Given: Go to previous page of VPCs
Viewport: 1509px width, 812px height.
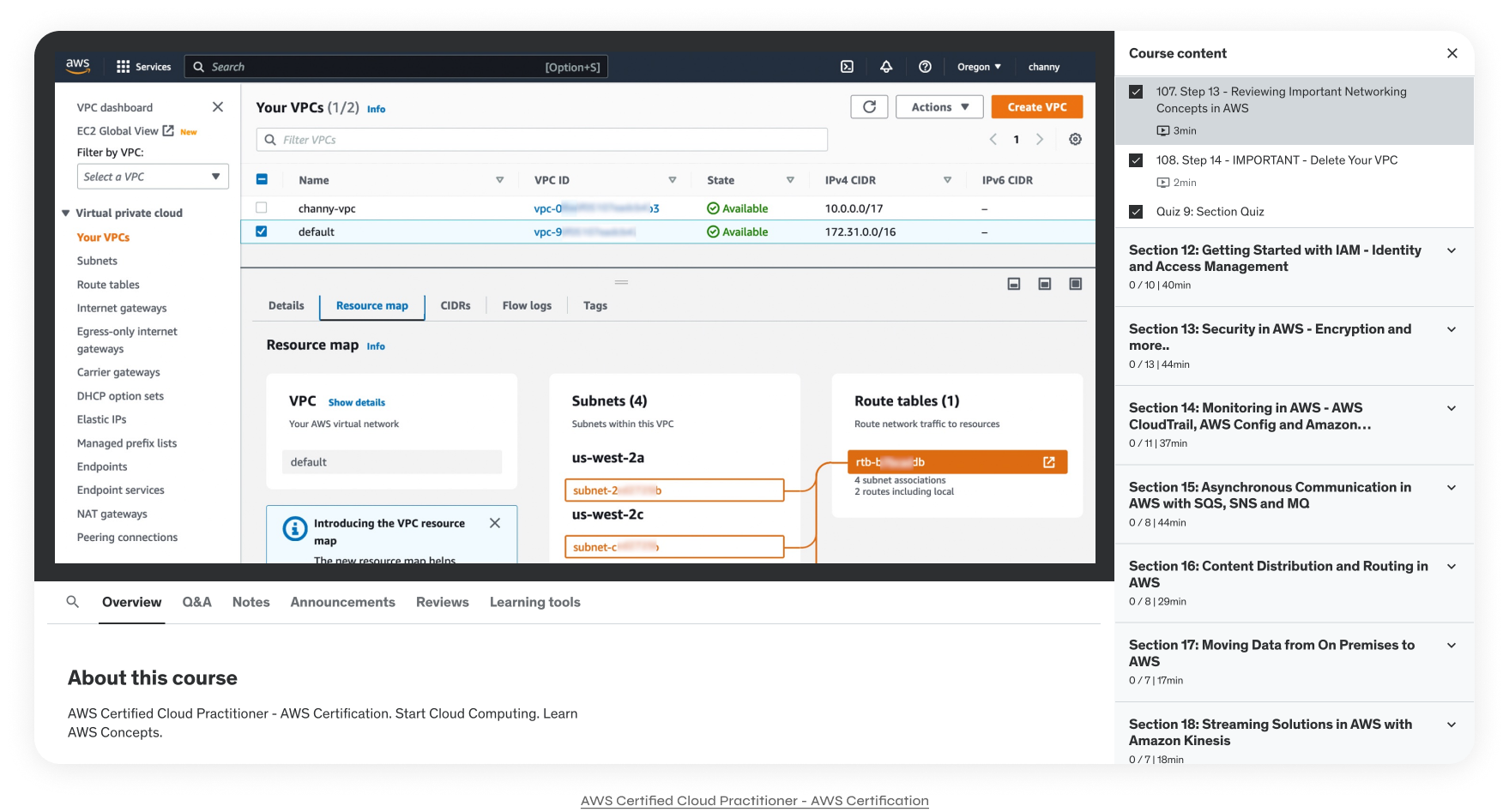Looking at the screenshot, I should coord(993,139).
